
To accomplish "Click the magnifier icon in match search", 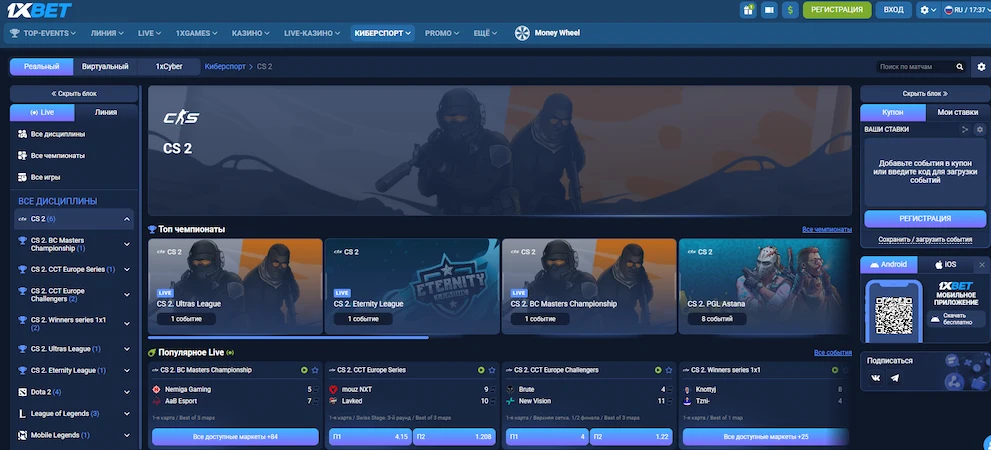I will pos(959,66).
